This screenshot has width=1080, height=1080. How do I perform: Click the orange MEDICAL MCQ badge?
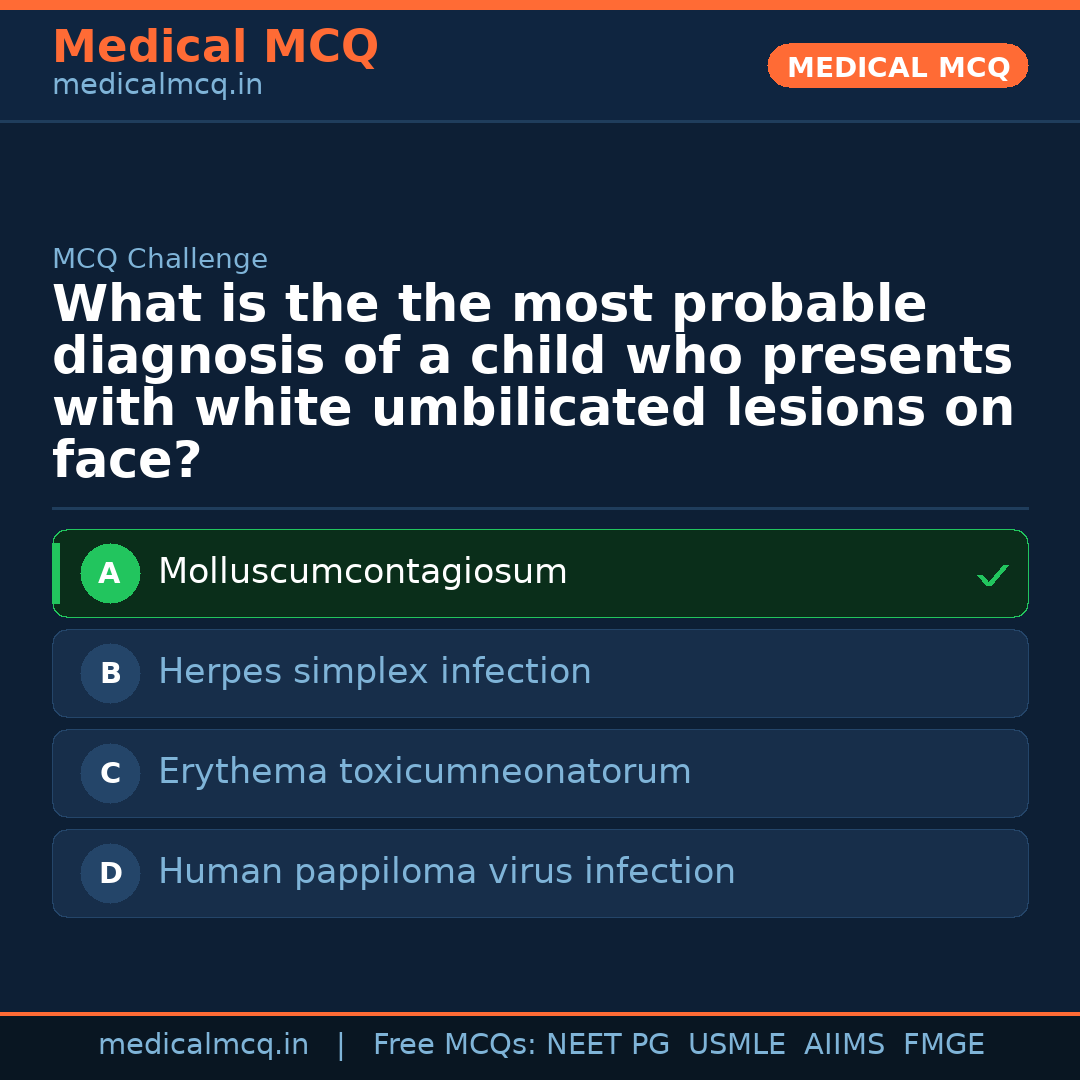point(897,67)
